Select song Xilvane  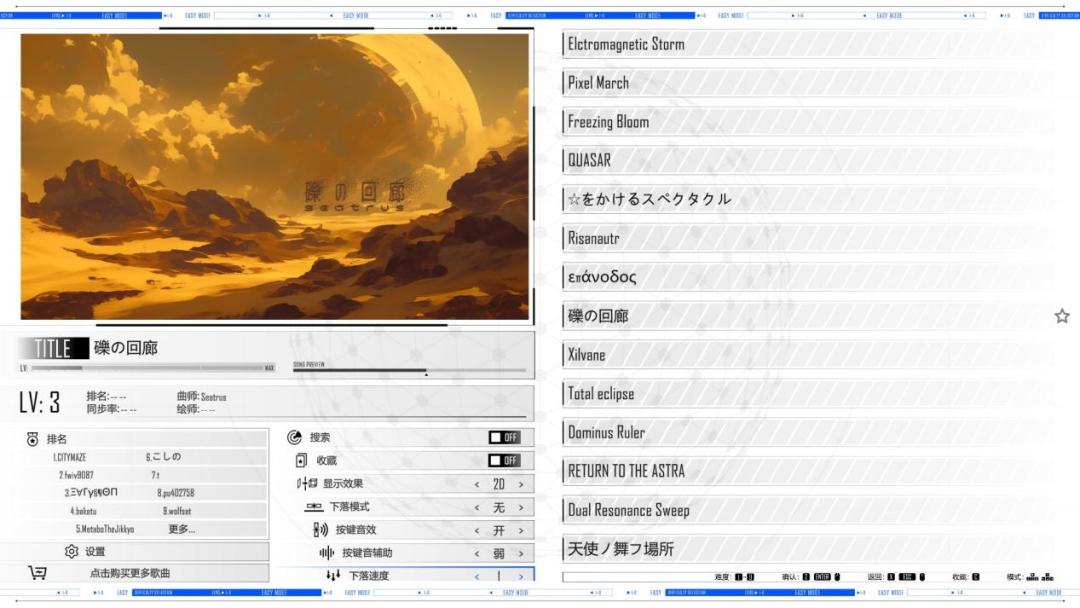[807, 355]
